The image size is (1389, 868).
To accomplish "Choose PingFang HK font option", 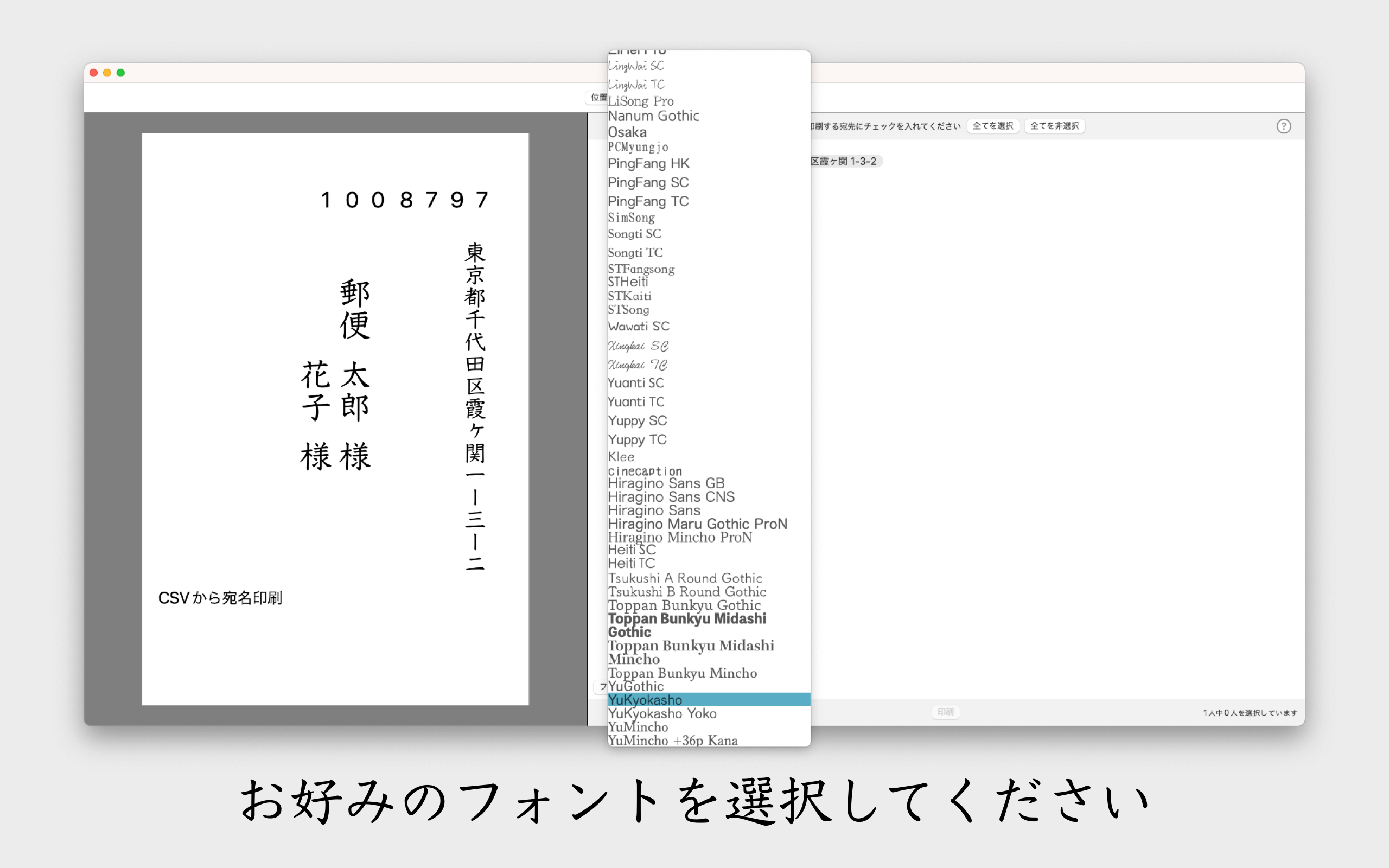I will pyautogui.click(x=648, y=164).
